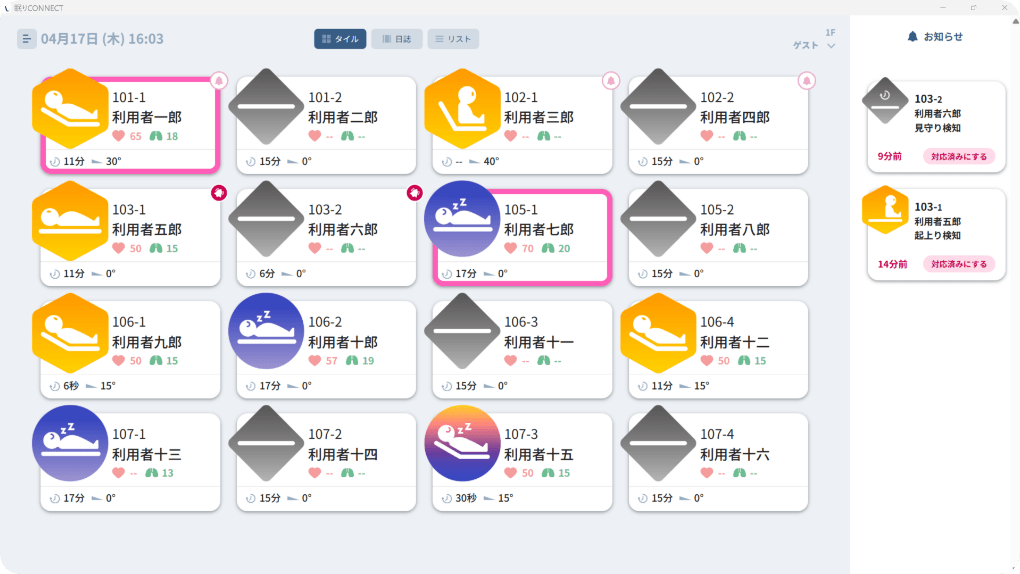Click the gray diamond icon for 107-2
Screen dimensions: 1020x574
point(266,443)
